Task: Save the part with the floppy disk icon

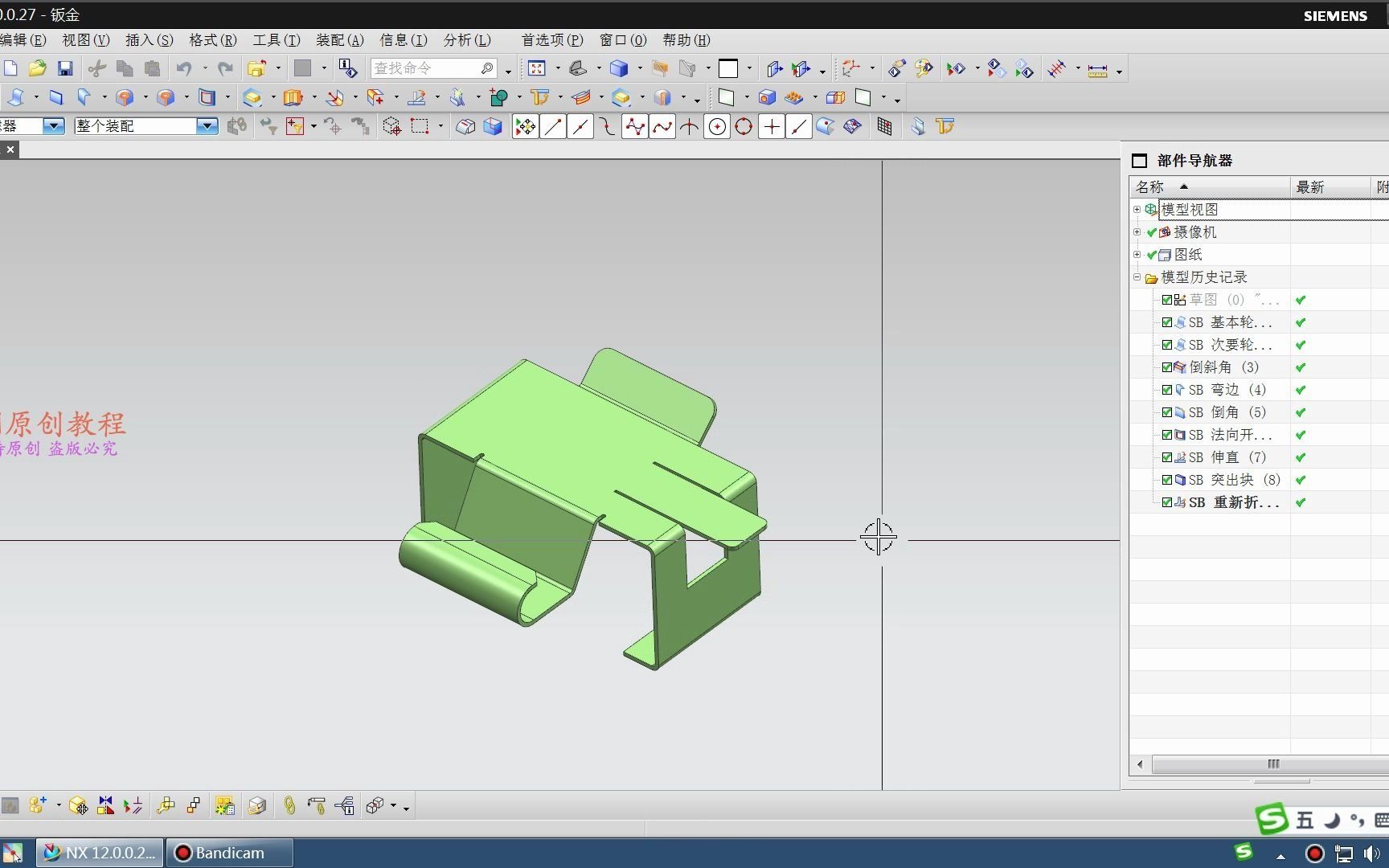Action: pyautogui.click(x=65, y=68)
